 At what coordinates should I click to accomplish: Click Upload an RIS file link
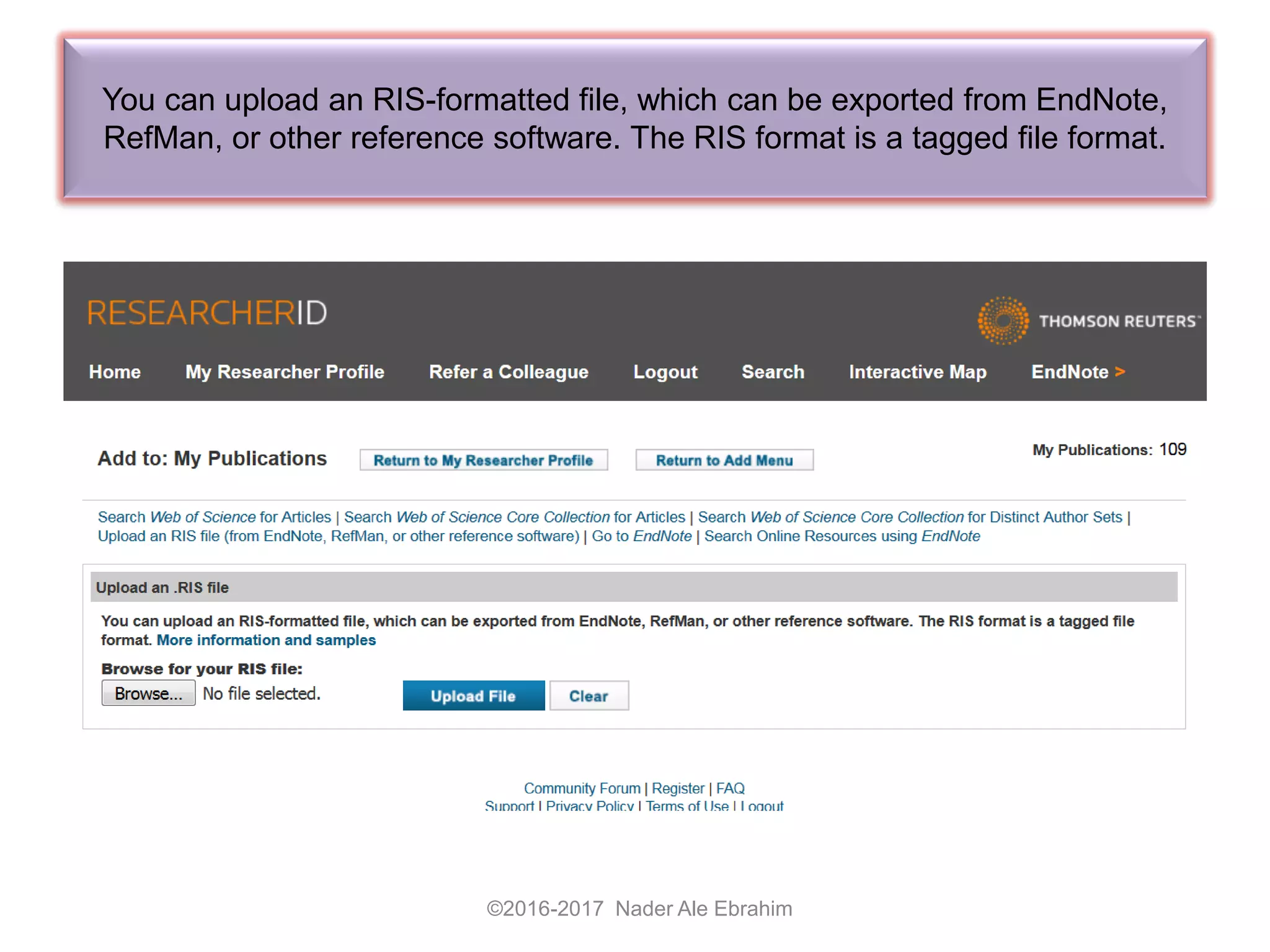click(339, 536)
